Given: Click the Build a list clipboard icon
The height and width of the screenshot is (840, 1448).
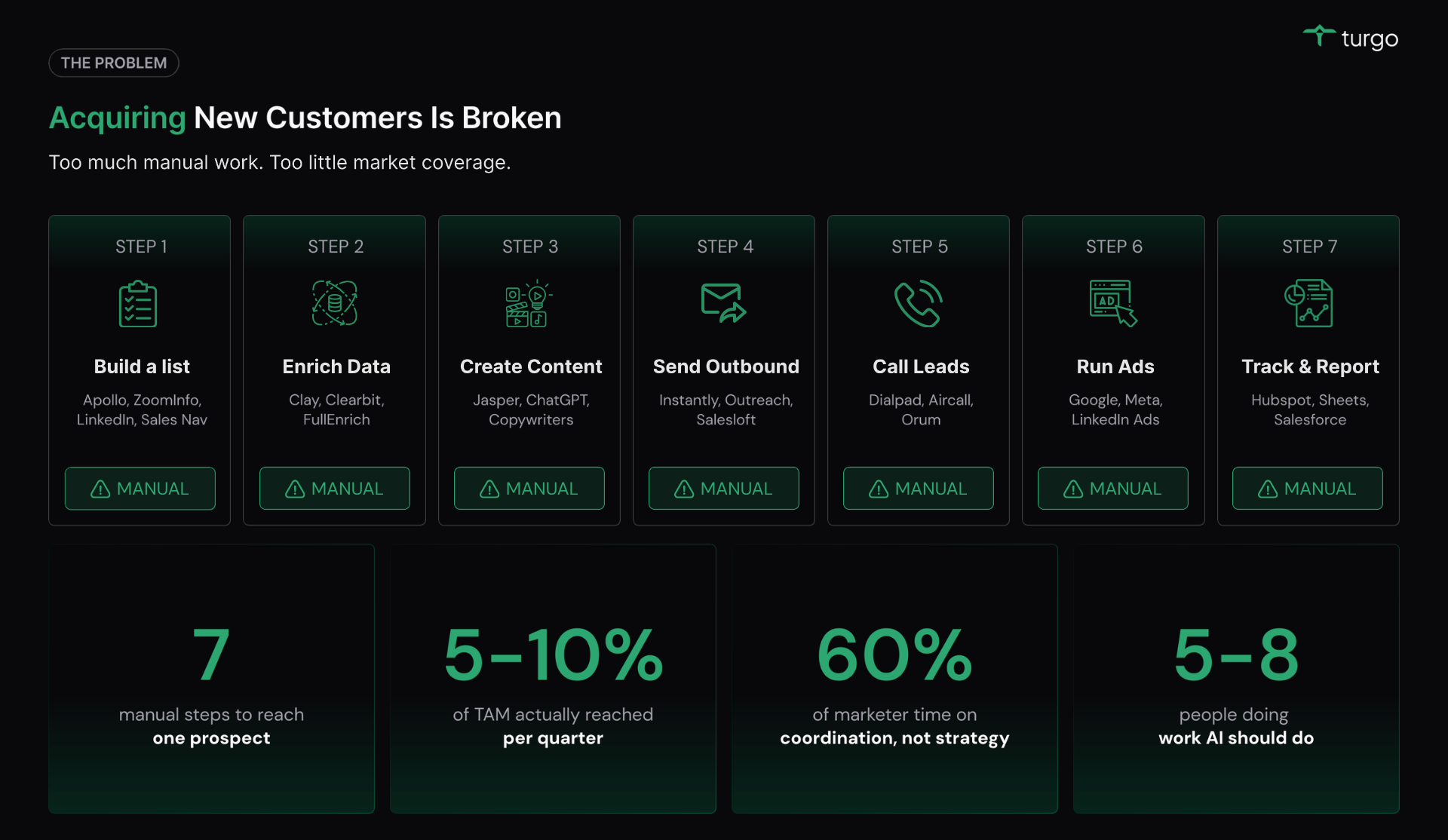Looking at the screenshot, I should (x=138, y=304).
